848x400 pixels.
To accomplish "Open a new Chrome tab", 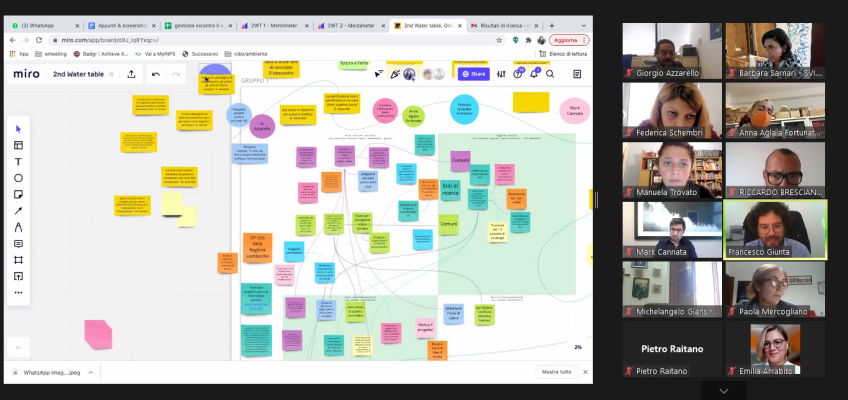I will pos(552,25).
